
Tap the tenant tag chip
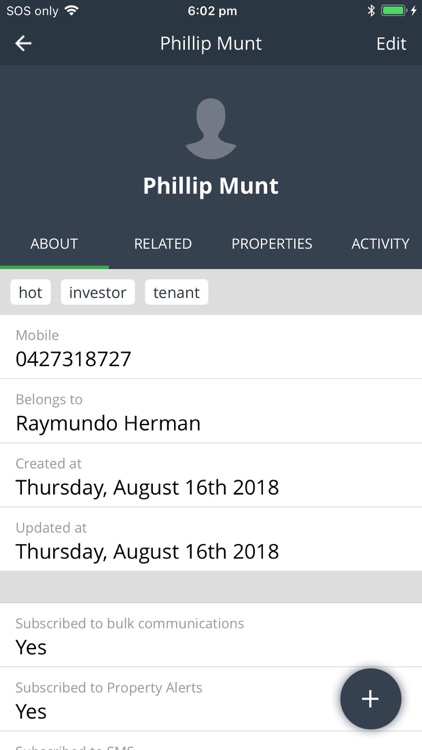point(176,292)
